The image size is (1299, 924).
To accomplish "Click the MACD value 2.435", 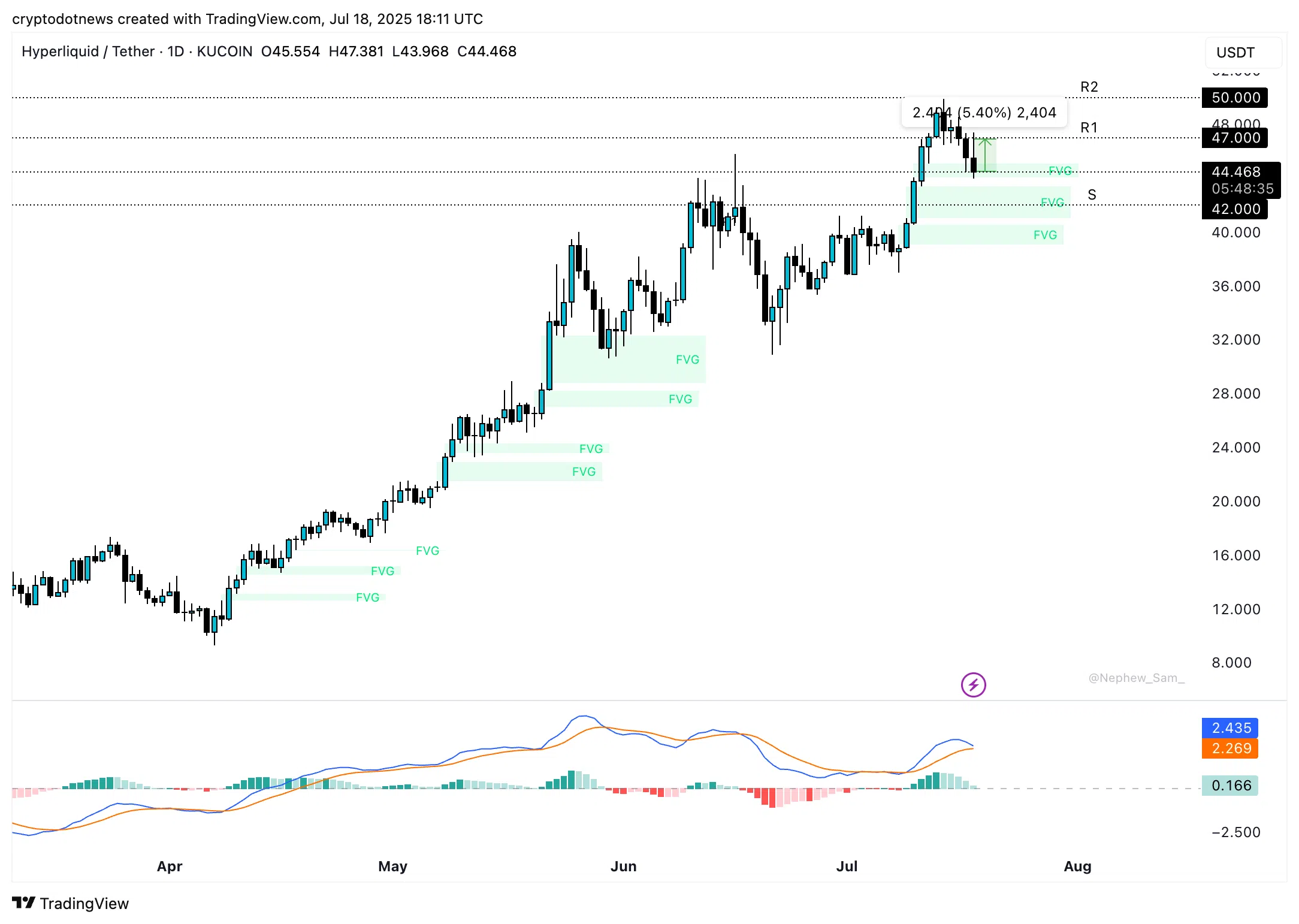I will (x=1229, y=728).
